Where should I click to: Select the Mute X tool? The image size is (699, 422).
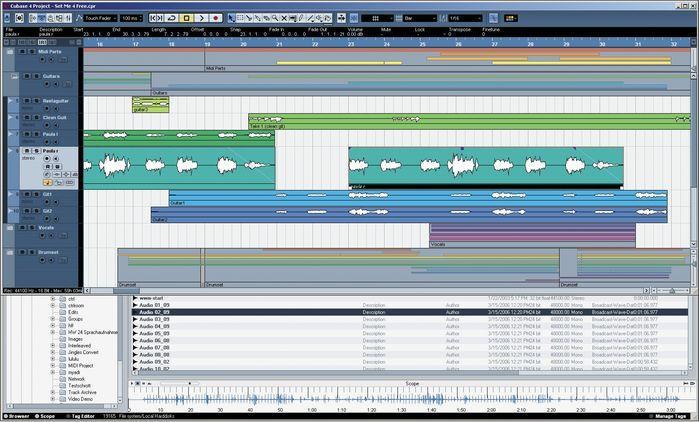(x=284, y=18)
